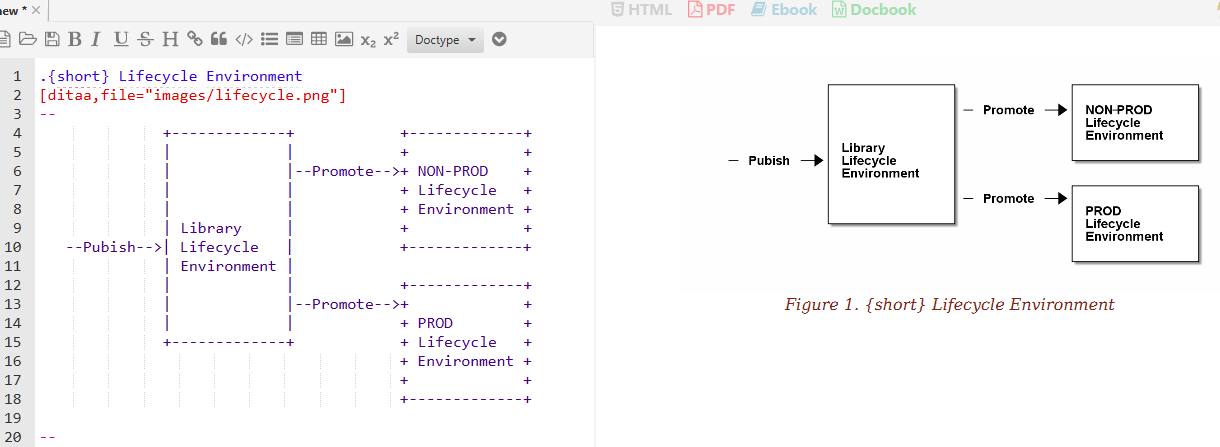The image size is (1220, 447).
Task: Insert a heading with H icon
Action: tap(170, 40)
